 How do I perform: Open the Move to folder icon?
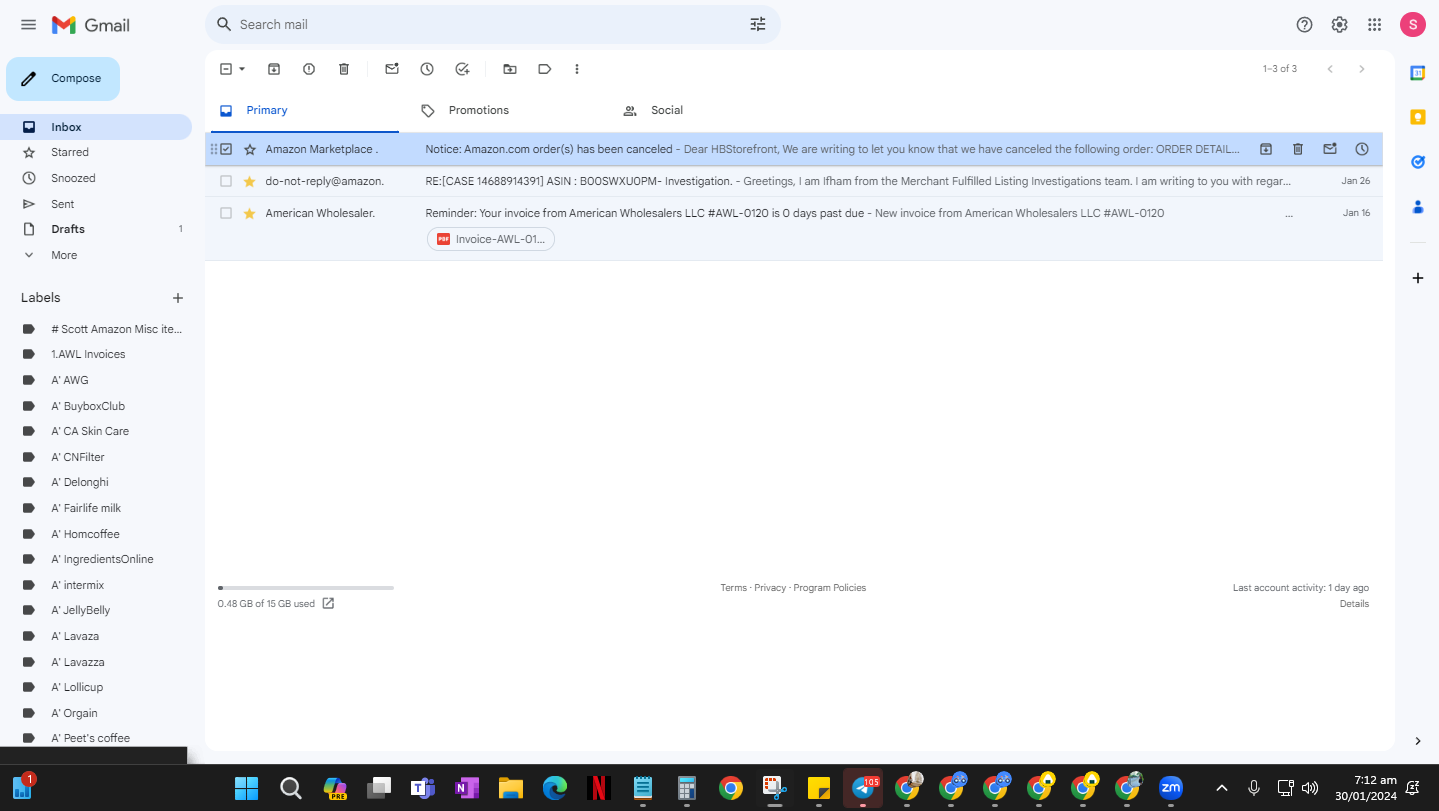(510, 69)
